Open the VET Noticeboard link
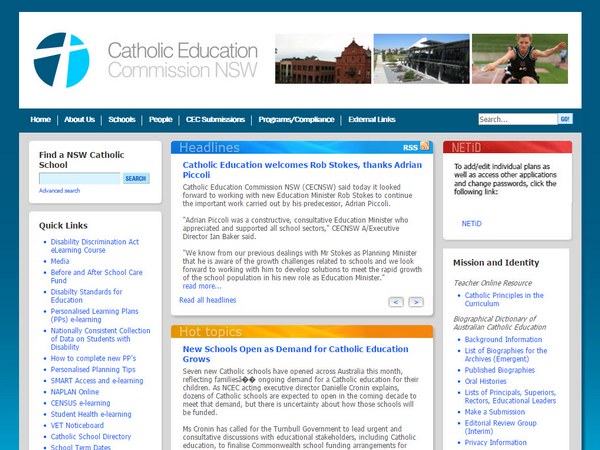 pyautogui.click(x=77, y=425)
